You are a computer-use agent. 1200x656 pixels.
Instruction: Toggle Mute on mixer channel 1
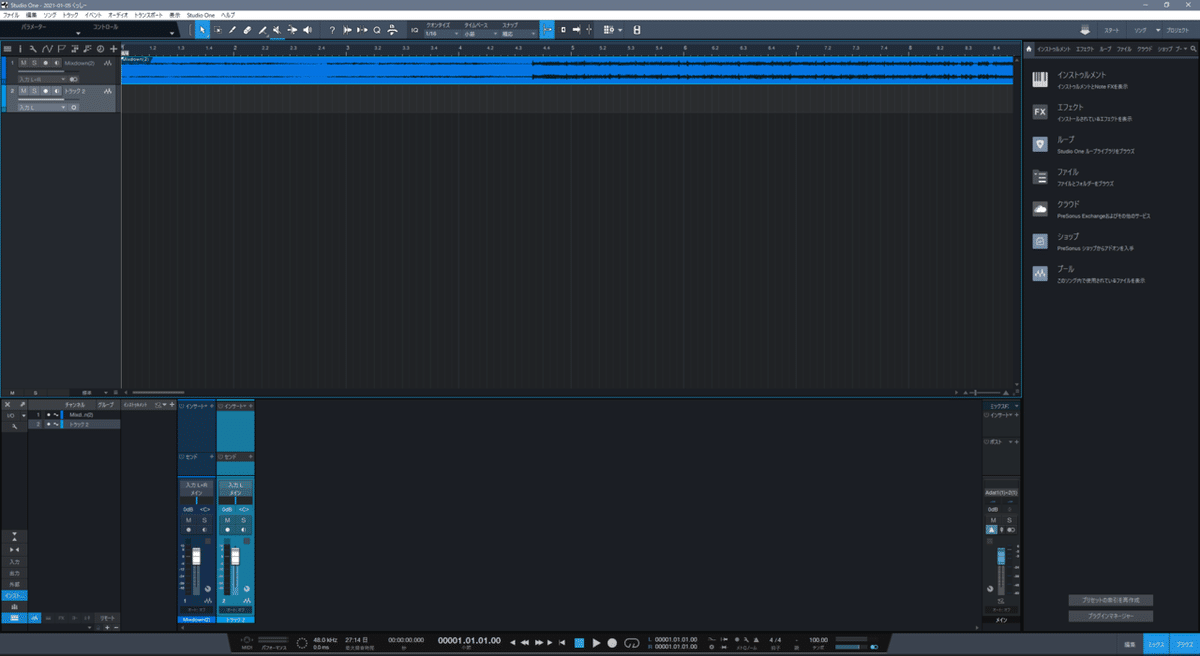(x=188, y=520)
